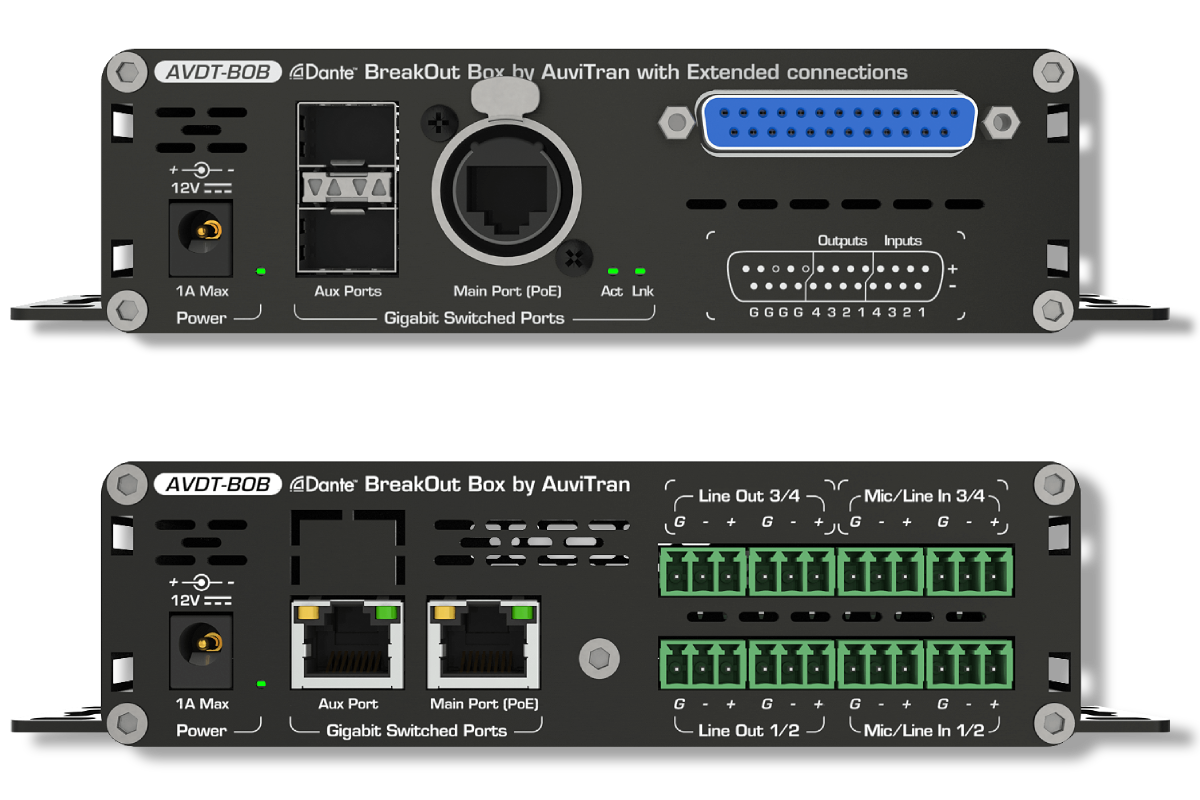Click the "Power" label on lower unit
Screen dimensions: 1200x800
(201, 731)
